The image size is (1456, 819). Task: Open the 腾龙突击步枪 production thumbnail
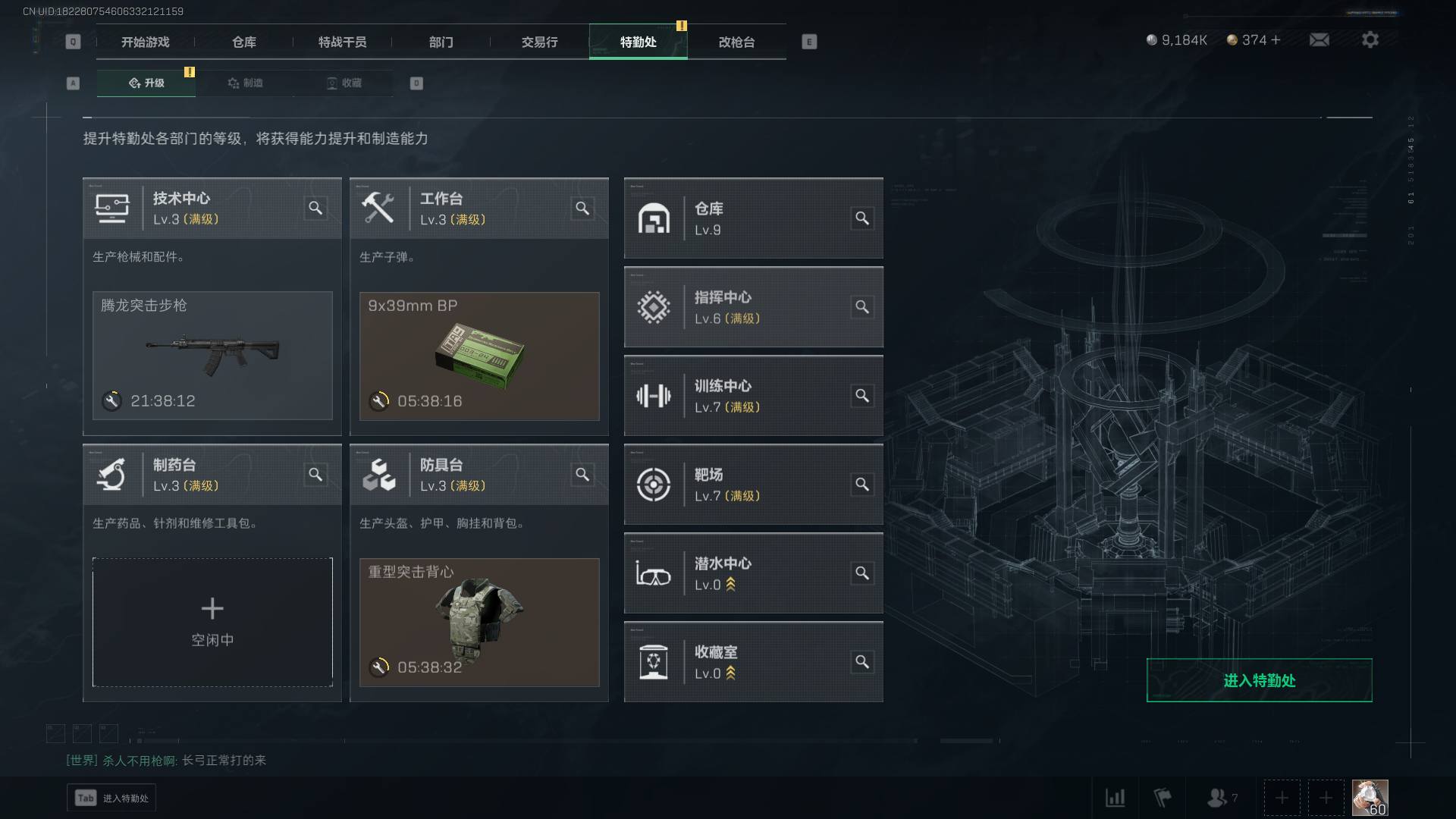[212, 356]
